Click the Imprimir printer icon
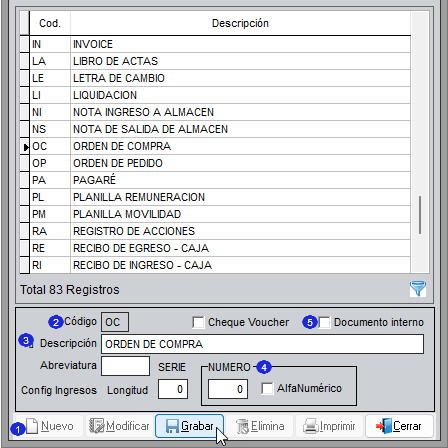This screenshot has width=448, height=448. [x=311, y=426]
